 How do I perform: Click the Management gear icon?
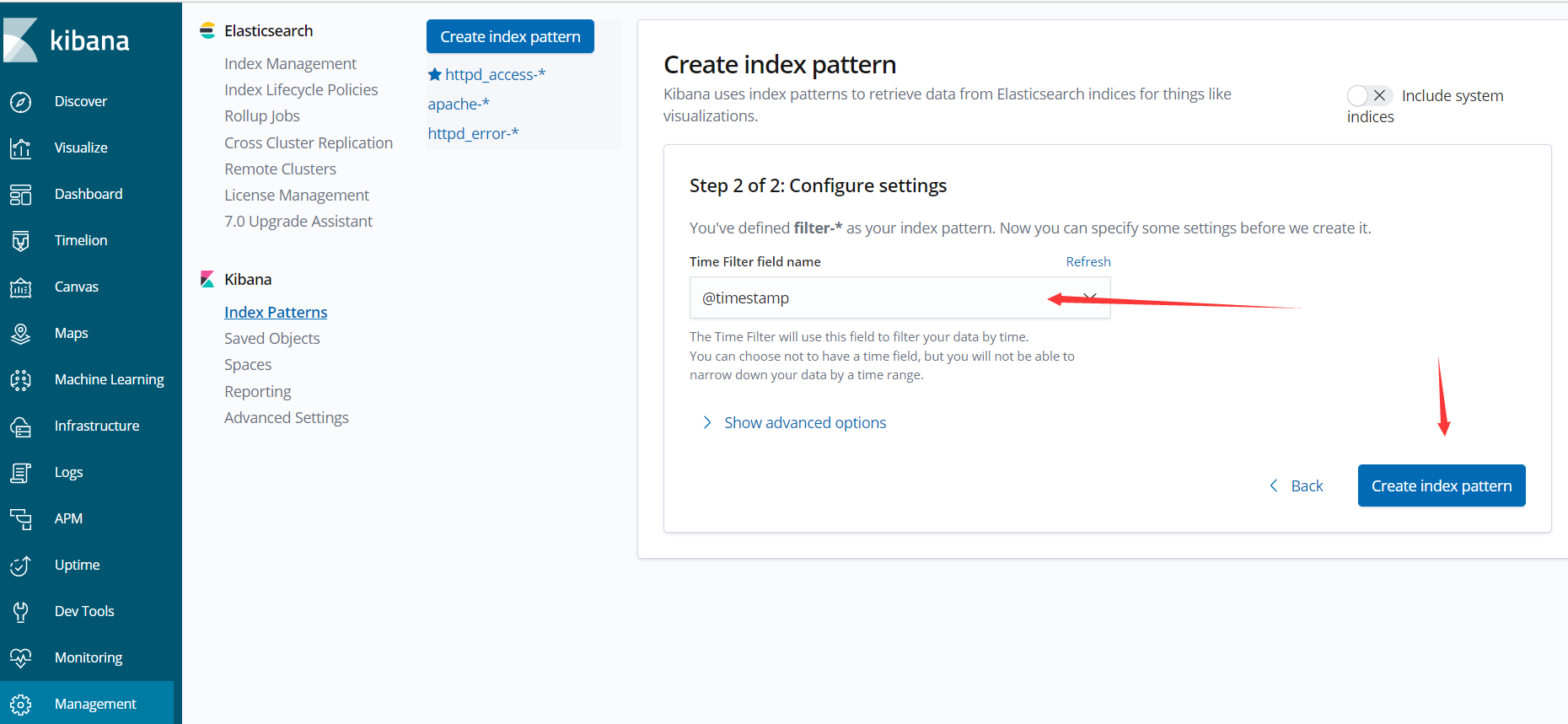21,705
